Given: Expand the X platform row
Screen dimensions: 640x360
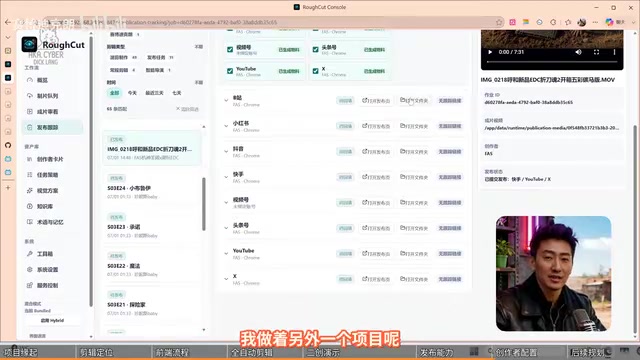Looking at the screenshot, I should point(226,279).
